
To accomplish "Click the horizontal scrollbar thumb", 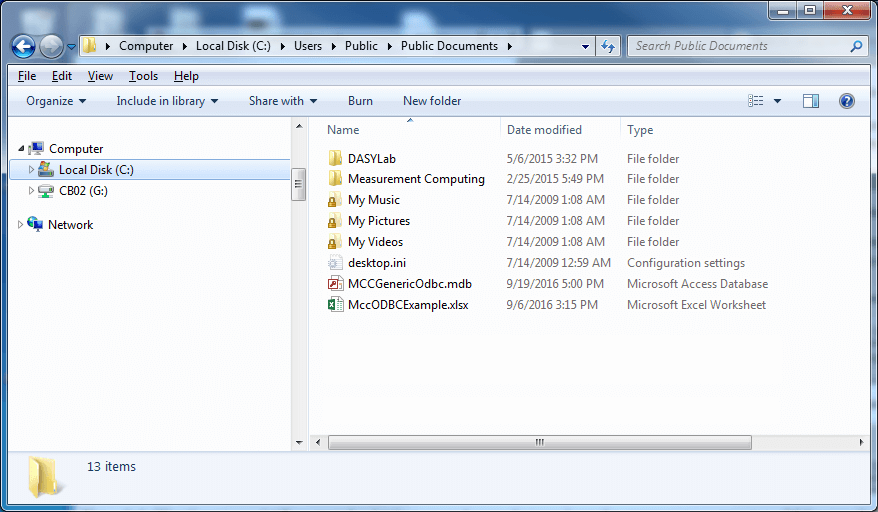I will pos(538,442).
